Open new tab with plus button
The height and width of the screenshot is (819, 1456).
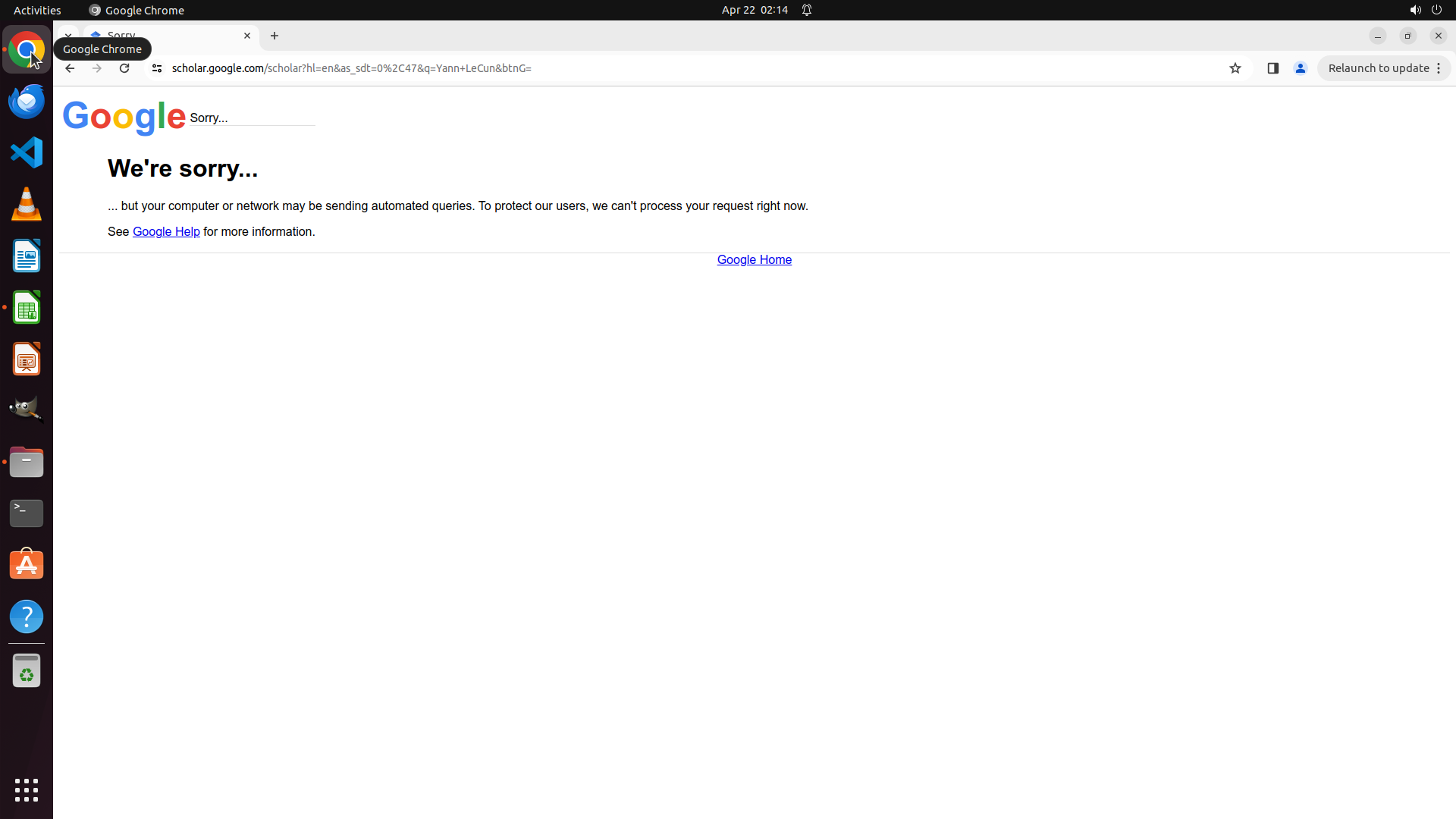coord(275,36)
